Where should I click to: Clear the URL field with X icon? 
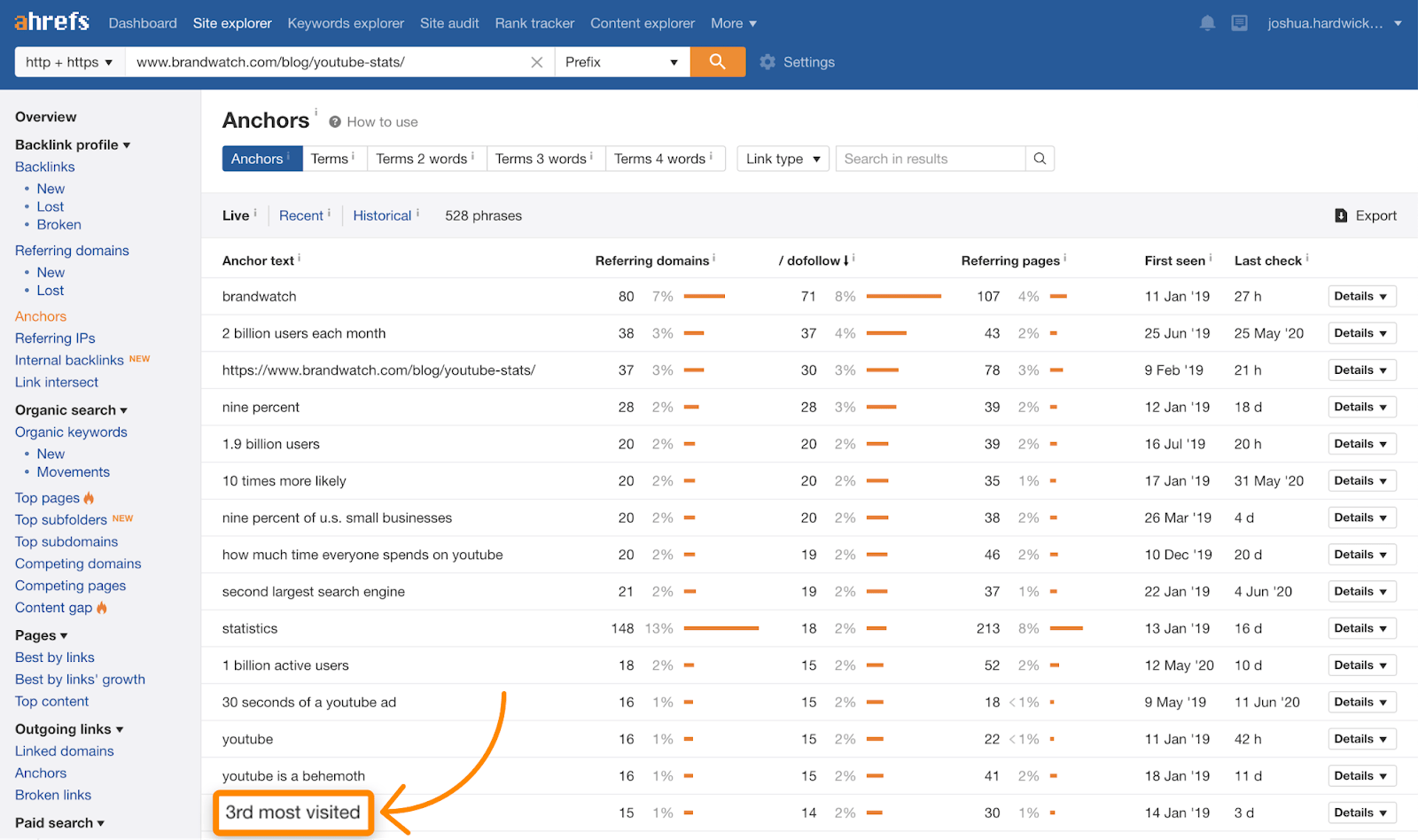(x=536, y=62)
